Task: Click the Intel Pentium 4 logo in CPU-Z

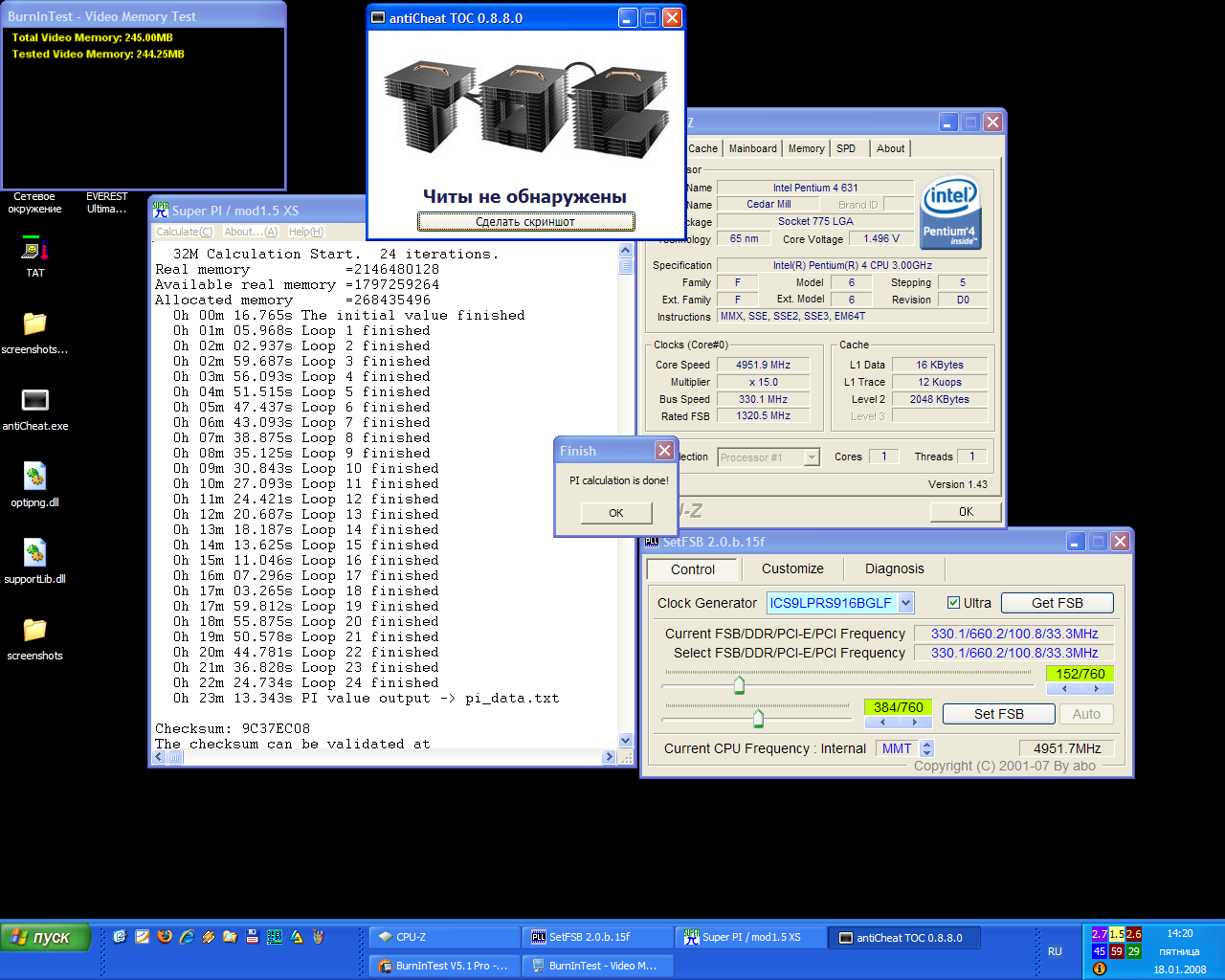Action: [x=950, y=212]
